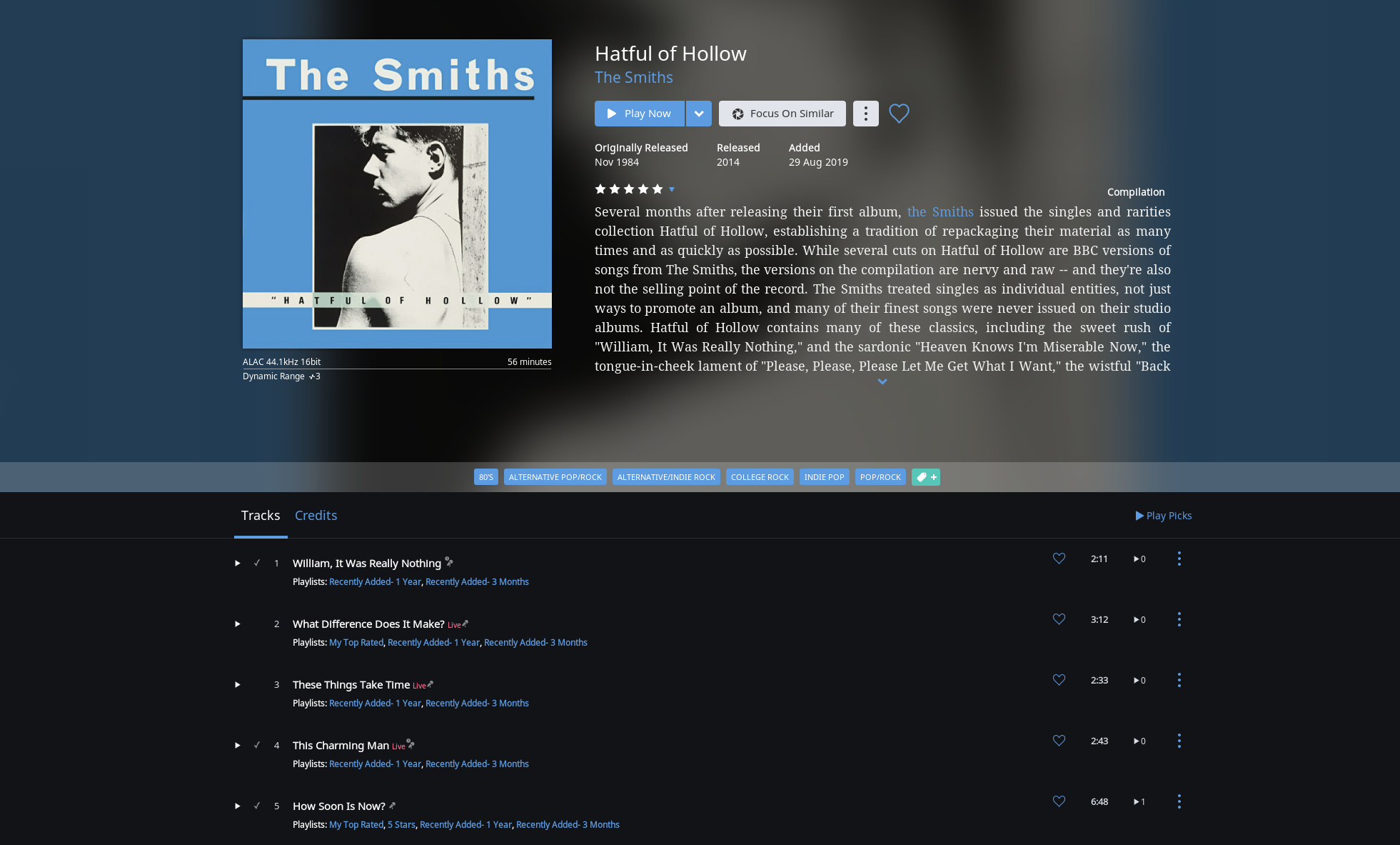Click the Hatful of Hollow album cover
This screenshot has height=845, width=1400.
coord(397,194)
